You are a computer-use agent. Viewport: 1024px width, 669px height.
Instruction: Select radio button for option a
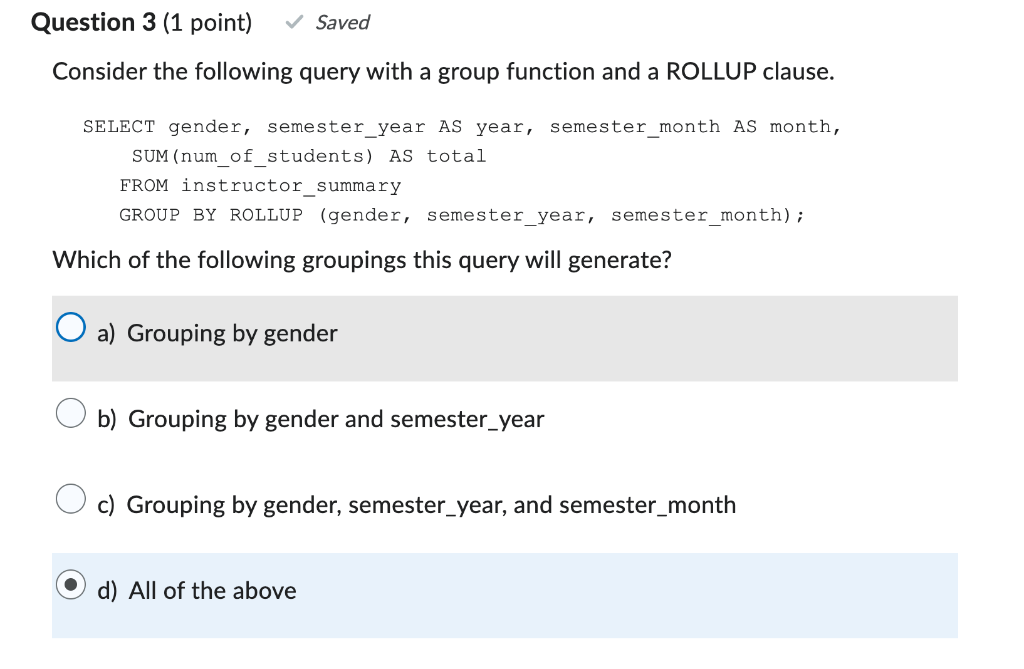click(x=70, y=326)
